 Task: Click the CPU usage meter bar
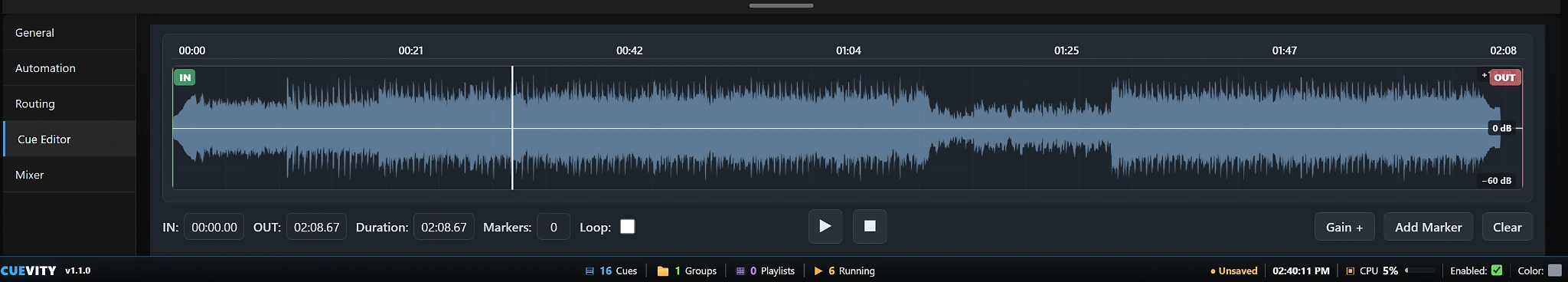1420,271
